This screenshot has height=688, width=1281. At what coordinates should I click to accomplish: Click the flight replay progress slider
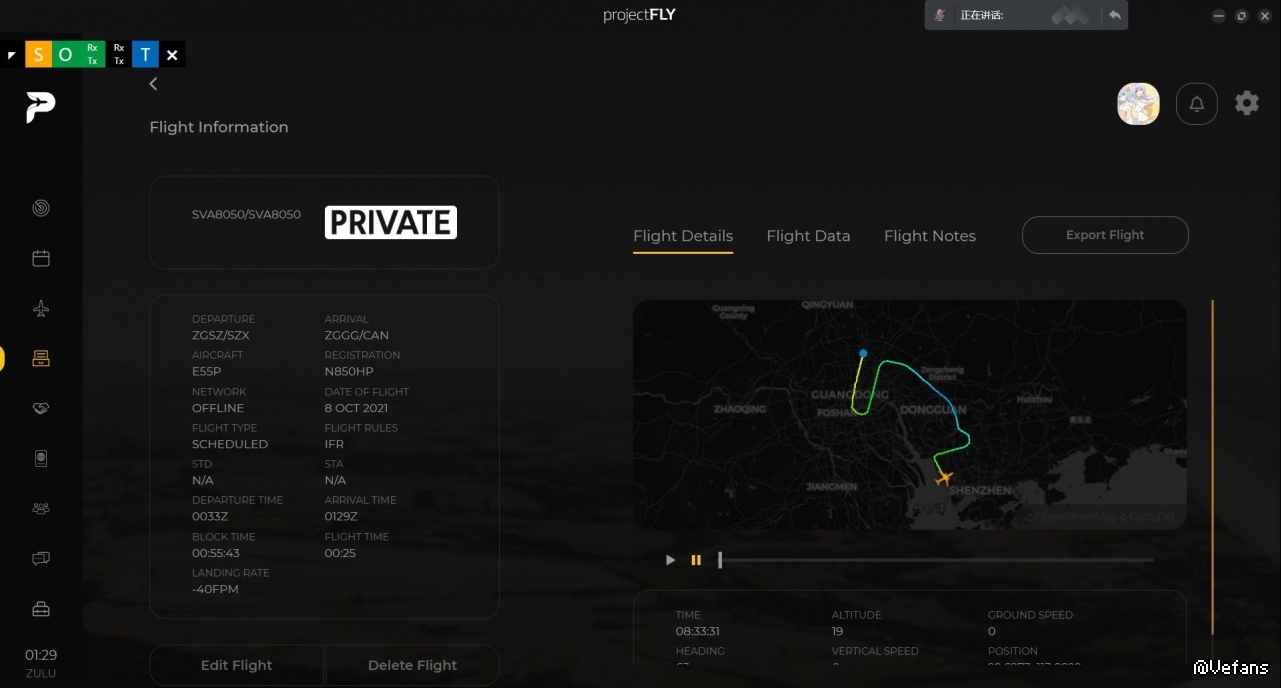point(935,560)
